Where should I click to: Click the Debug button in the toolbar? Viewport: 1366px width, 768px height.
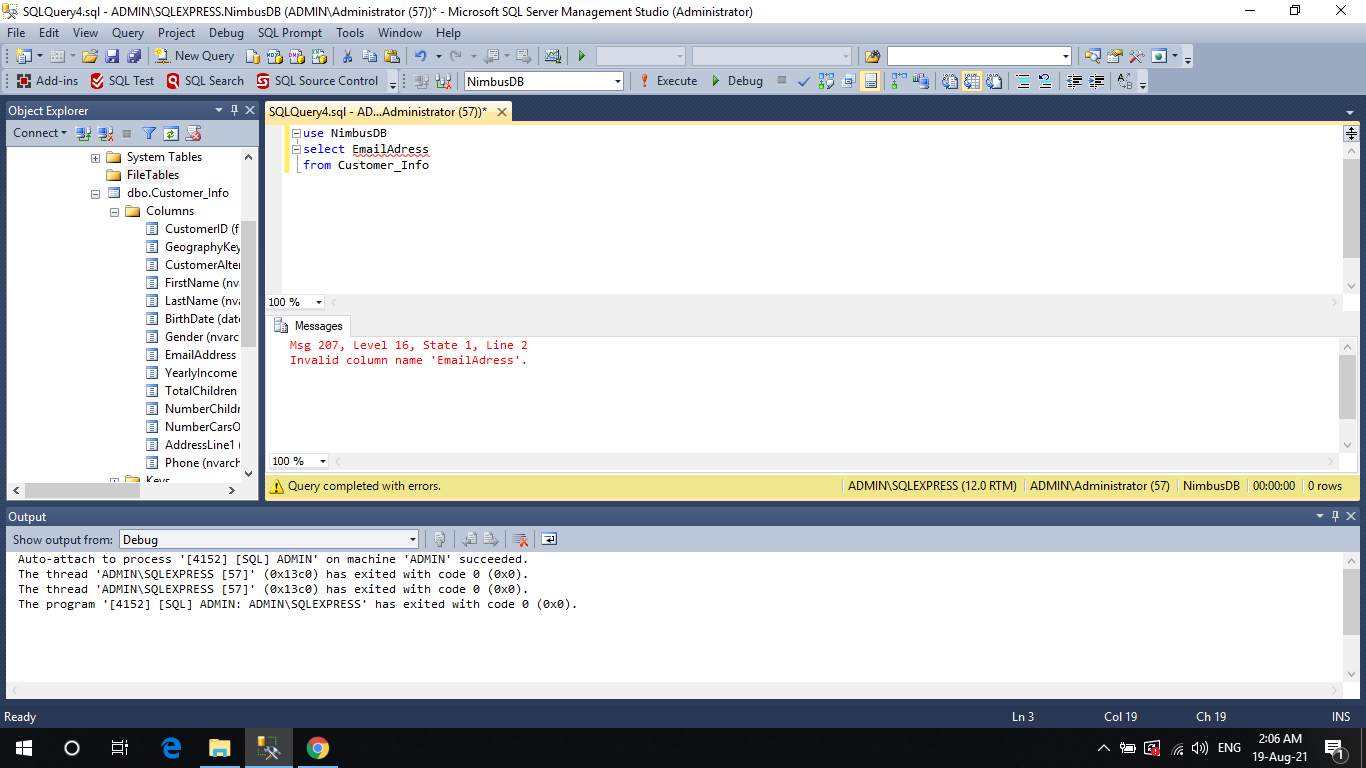click(x=737, y=81)
